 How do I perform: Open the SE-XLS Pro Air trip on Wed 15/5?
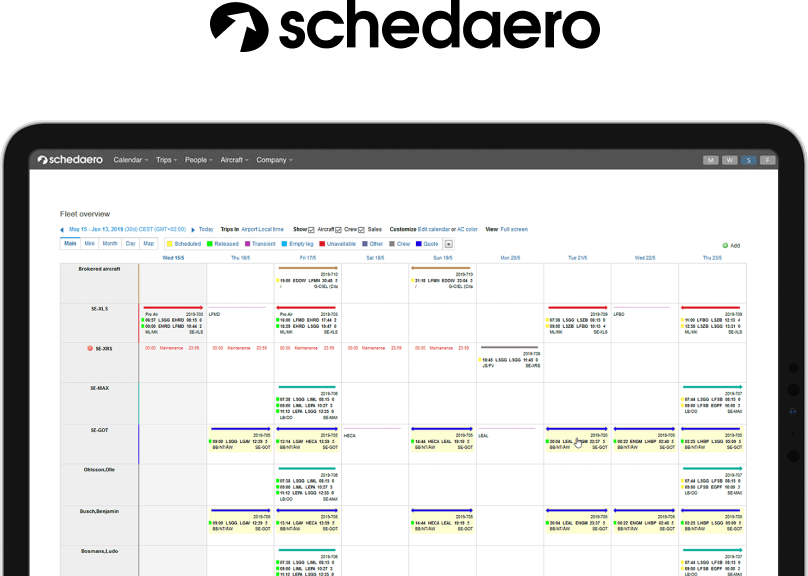(x=173, y=320)
